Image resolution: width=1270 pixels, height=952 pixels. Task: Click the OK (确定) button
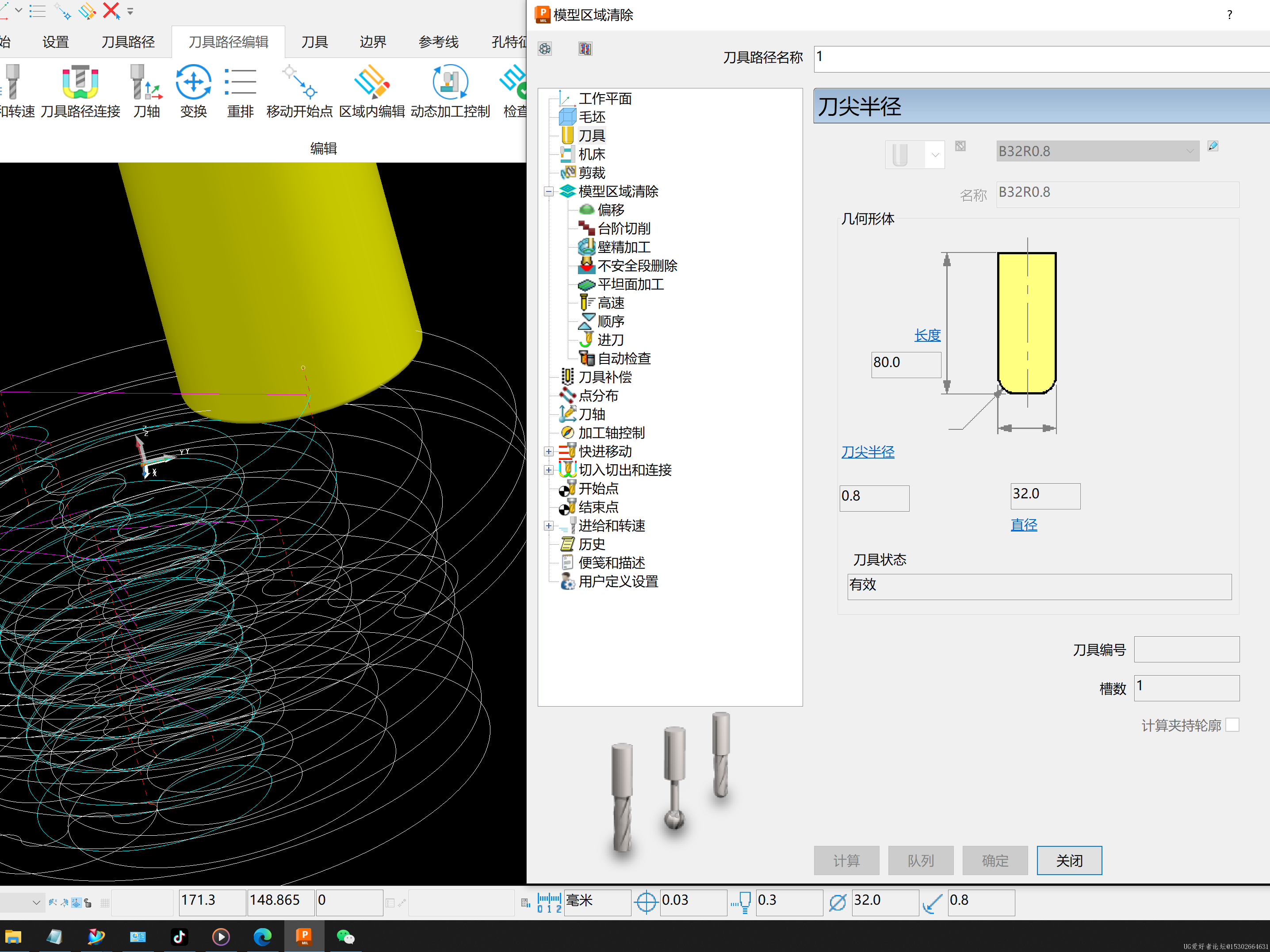coord(995,861)
